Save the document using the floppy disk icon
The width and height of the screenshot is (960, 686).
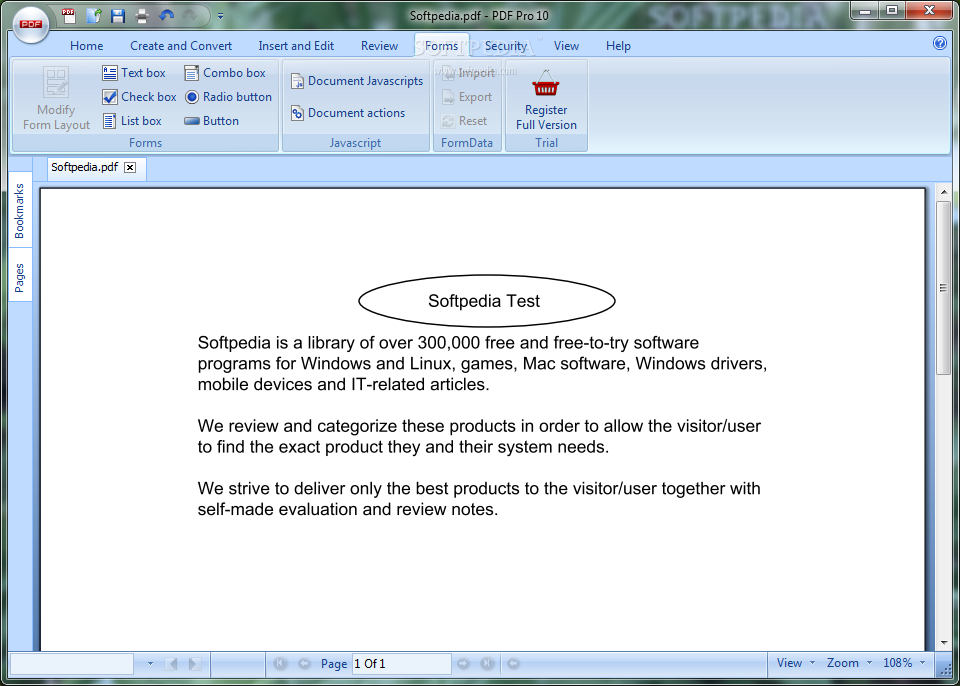118,15
